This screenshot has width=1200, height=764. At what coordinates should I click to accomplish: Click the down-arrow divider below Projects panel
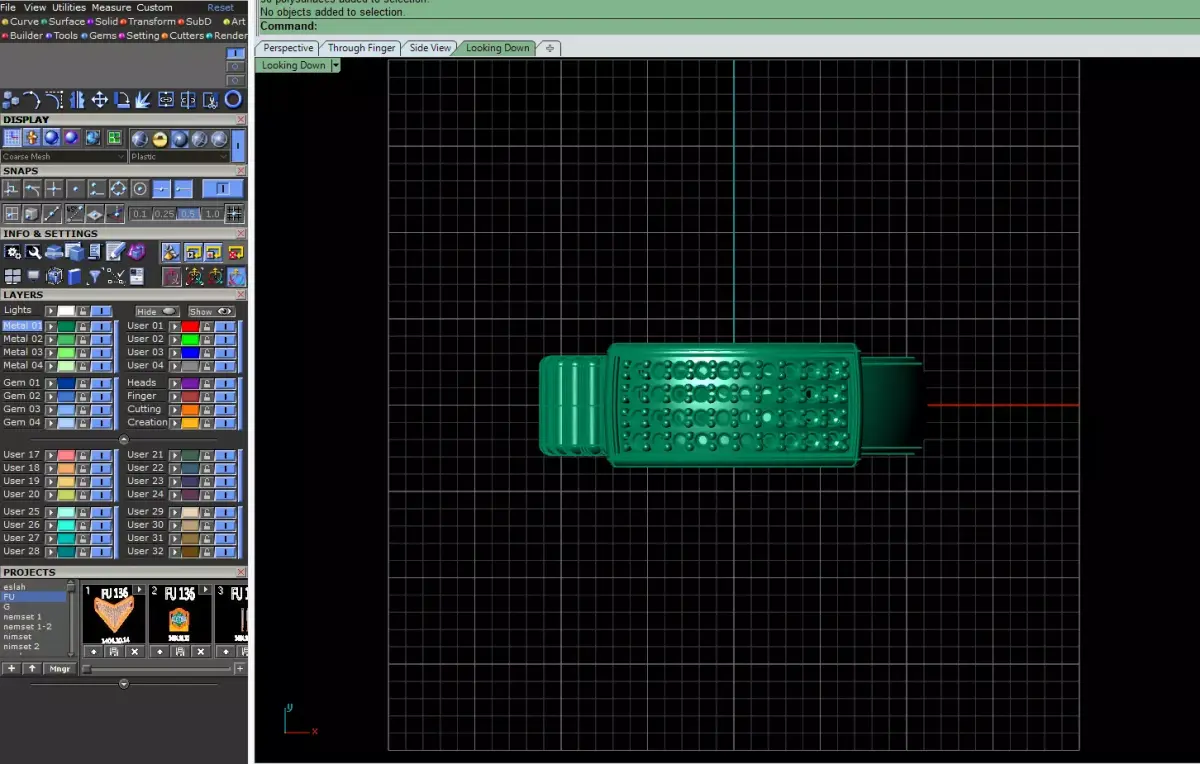click(x=124, y=684)
